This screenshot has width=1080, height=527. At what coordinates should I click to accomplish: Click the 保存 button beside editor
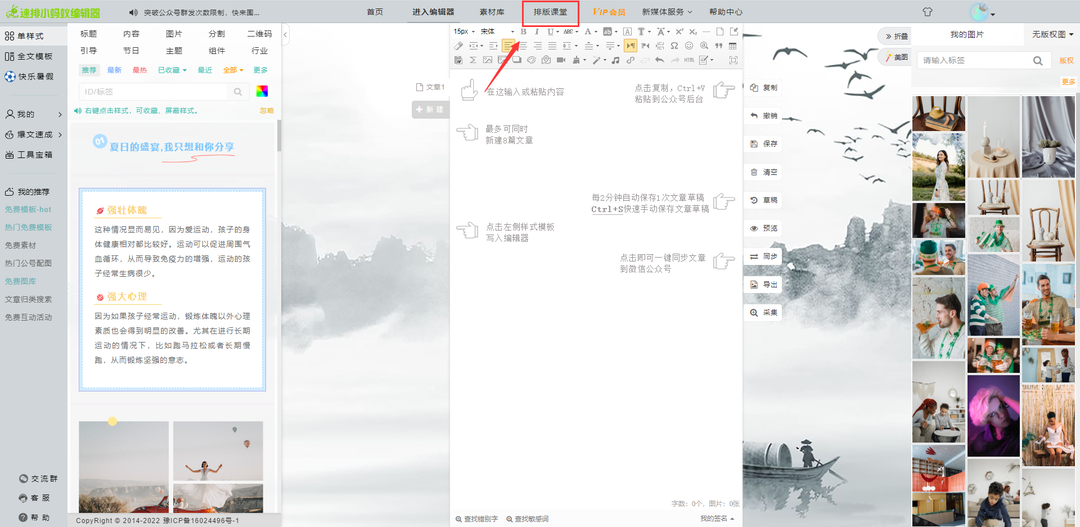763,144
